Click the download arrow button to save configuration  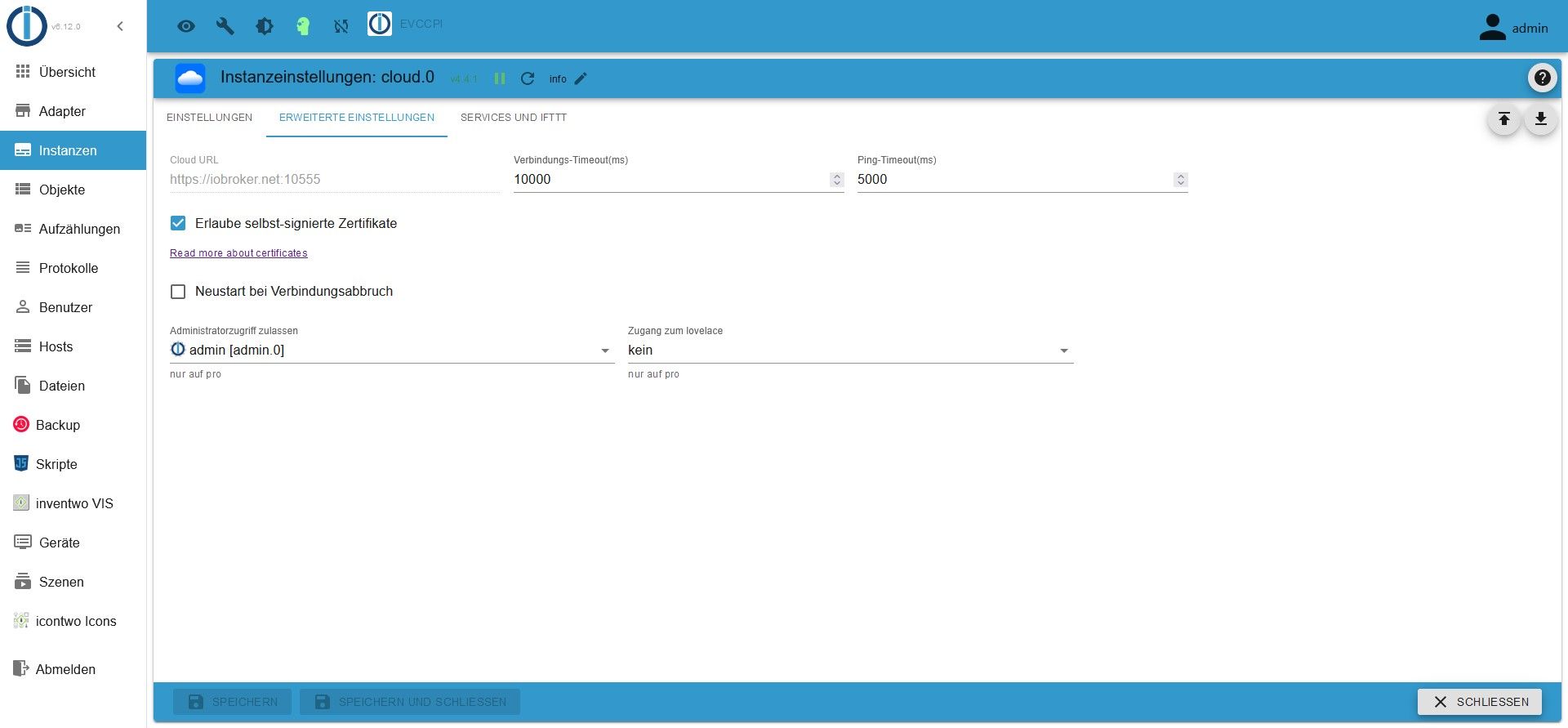[x=1540, y=119]
